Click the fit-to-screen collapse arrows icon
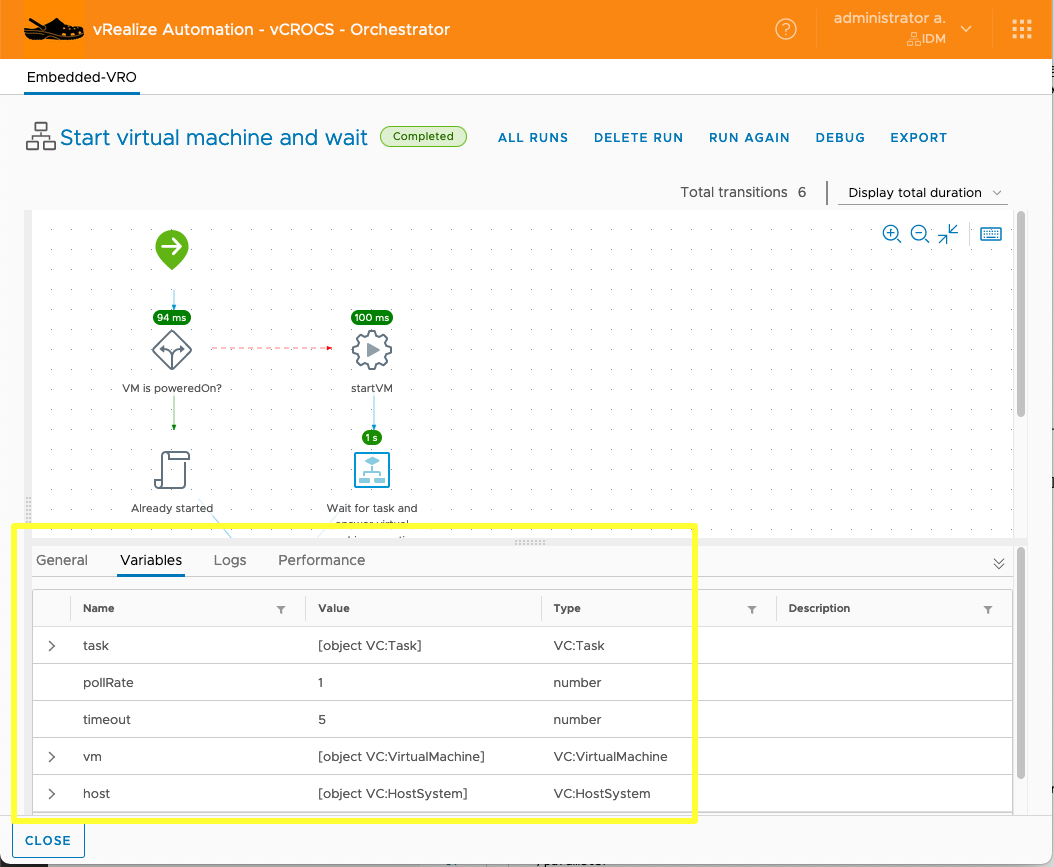The width and height of the screenshot is (1054, 867). 949,234
